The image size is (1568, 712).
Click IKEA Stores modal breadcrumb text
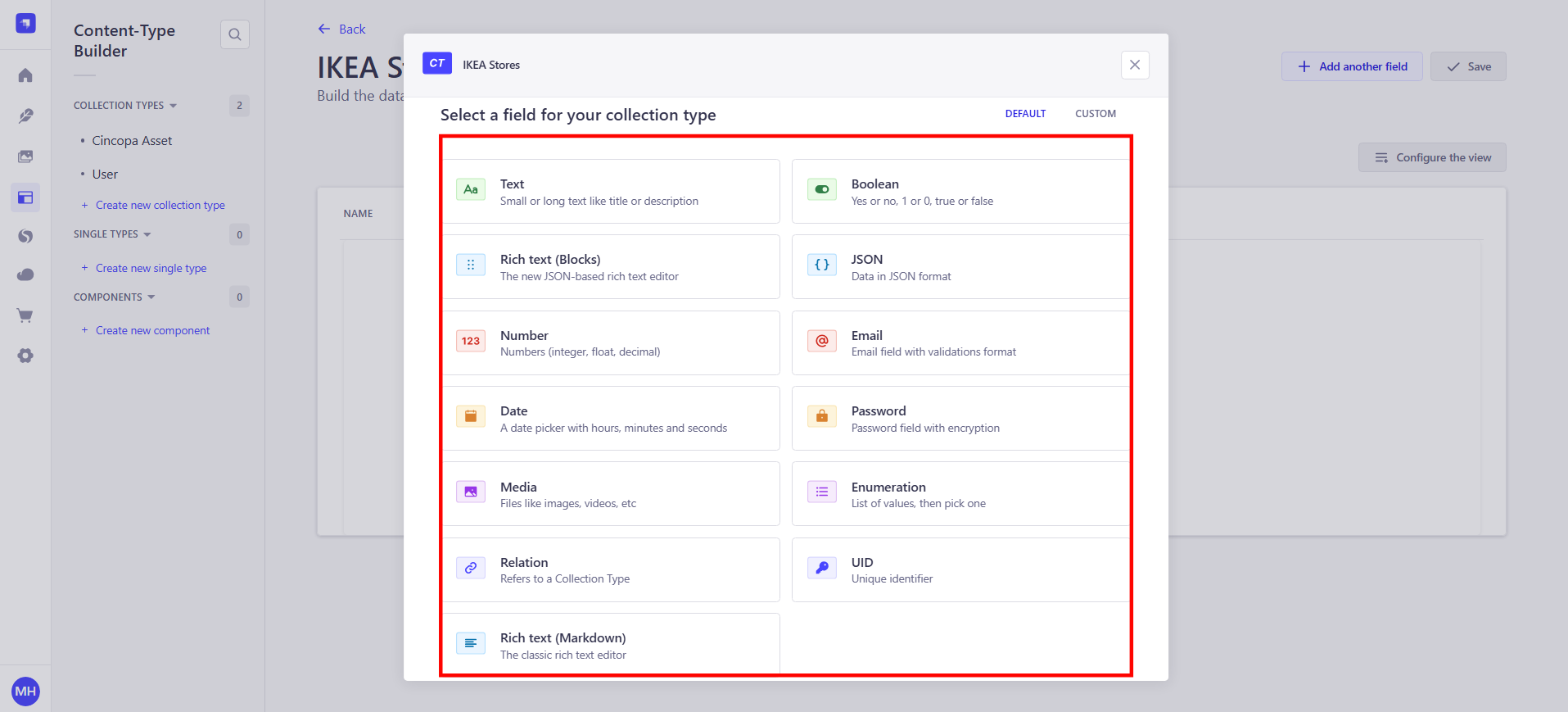[491, 65]
